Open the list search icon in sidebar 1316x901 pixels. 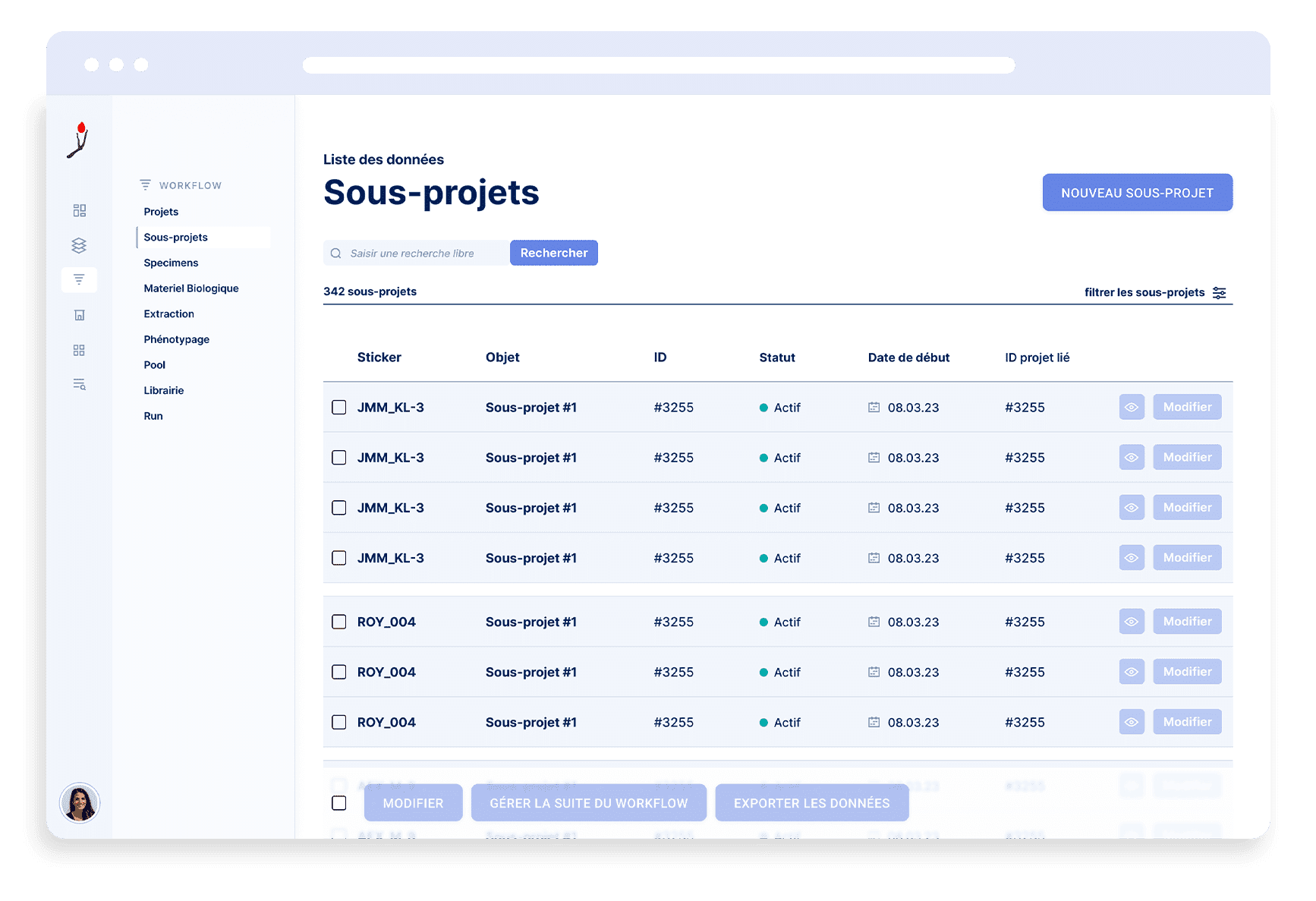click(79, 384)
